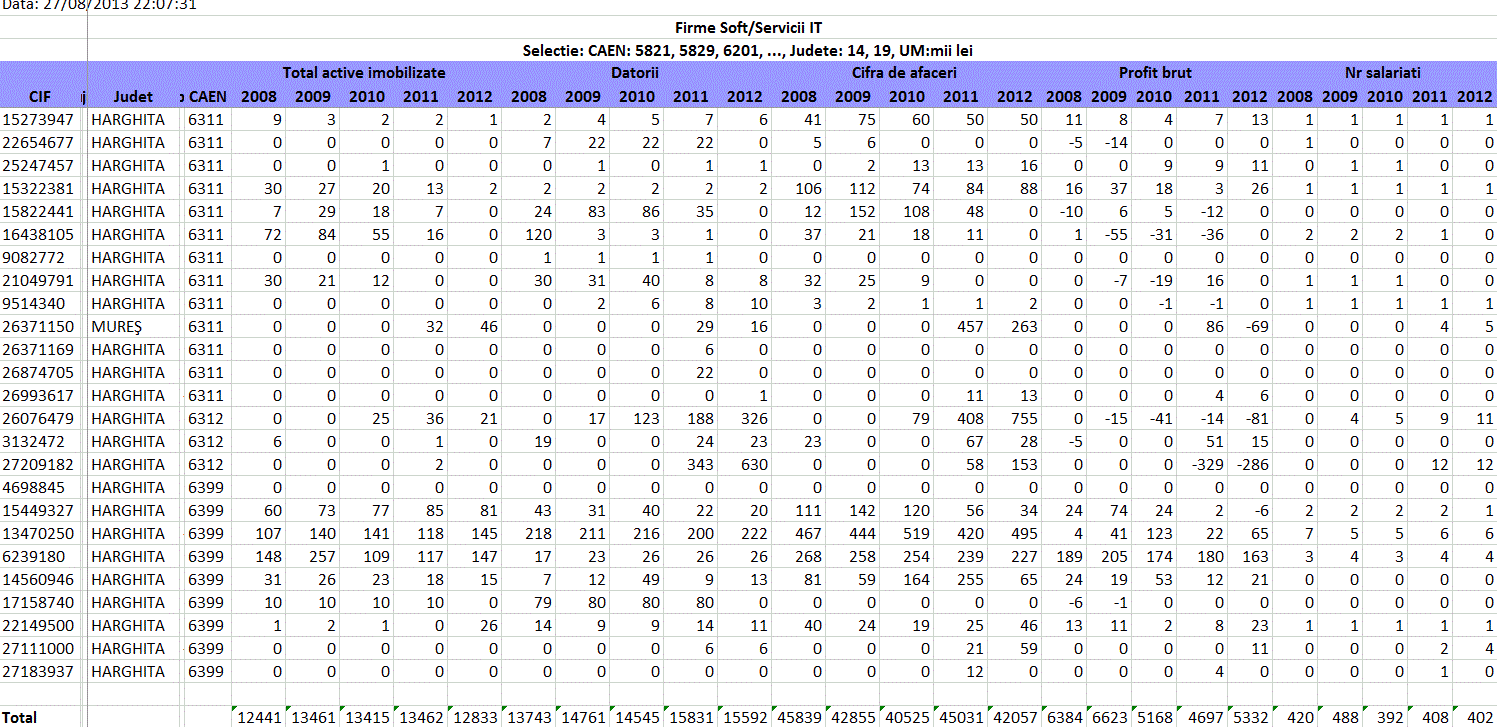The image size is (1497, 727).
Task: Select the 'Cifra de afaceri' group header
Action: pos(904,72)
